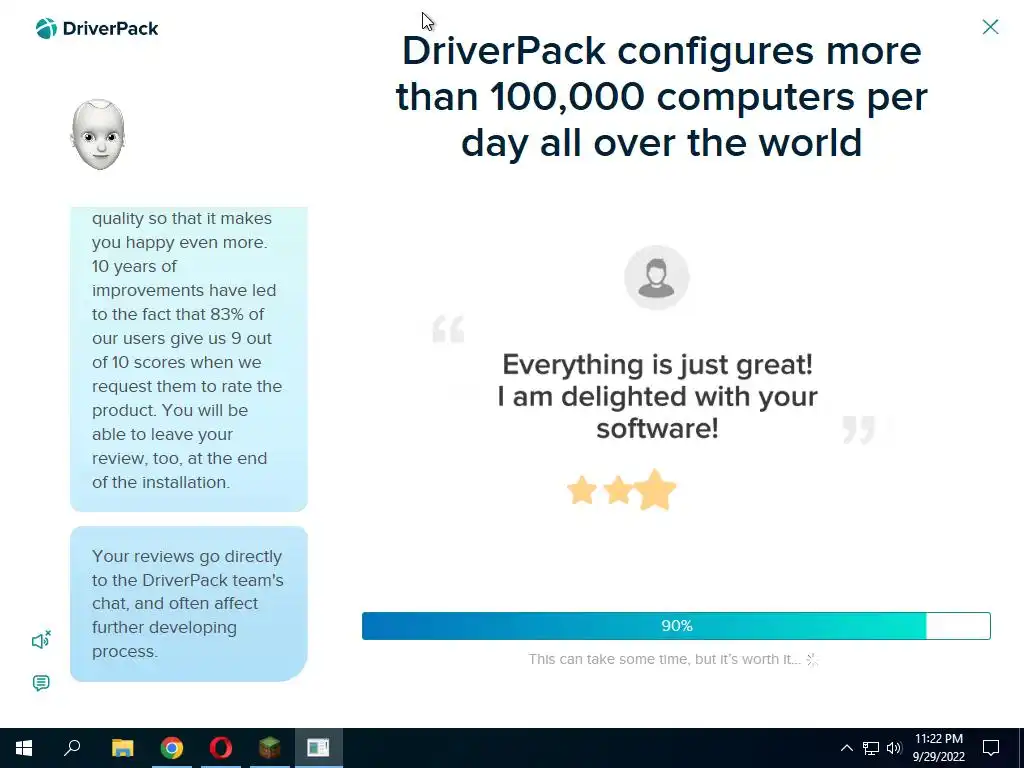Click the assistant avatar face

tap(98, 135)
